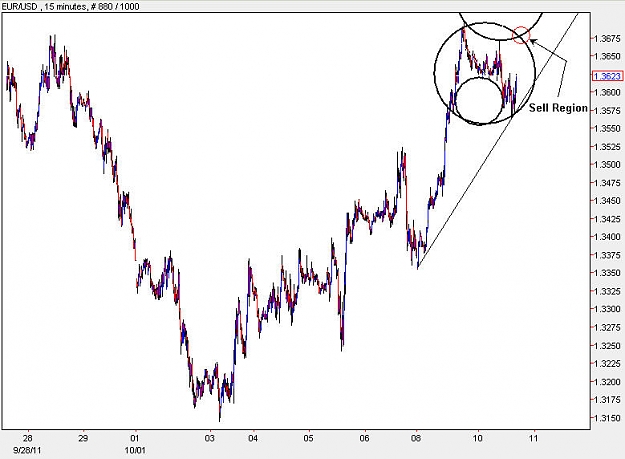Click the 05 date axis label
This screenshot has height=459, width=625.
click(x=309, y=438)
